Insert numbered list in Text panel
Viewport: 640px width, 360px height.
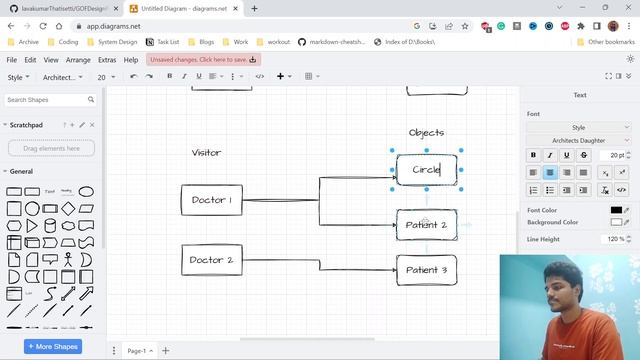tap(533, 190)
